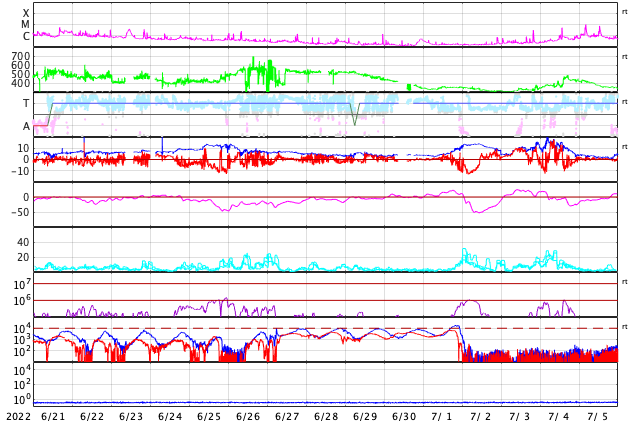Click 10^2 tick in bottom panel
The height and width of the screenshot is (424, 634).
click(22, 385)
